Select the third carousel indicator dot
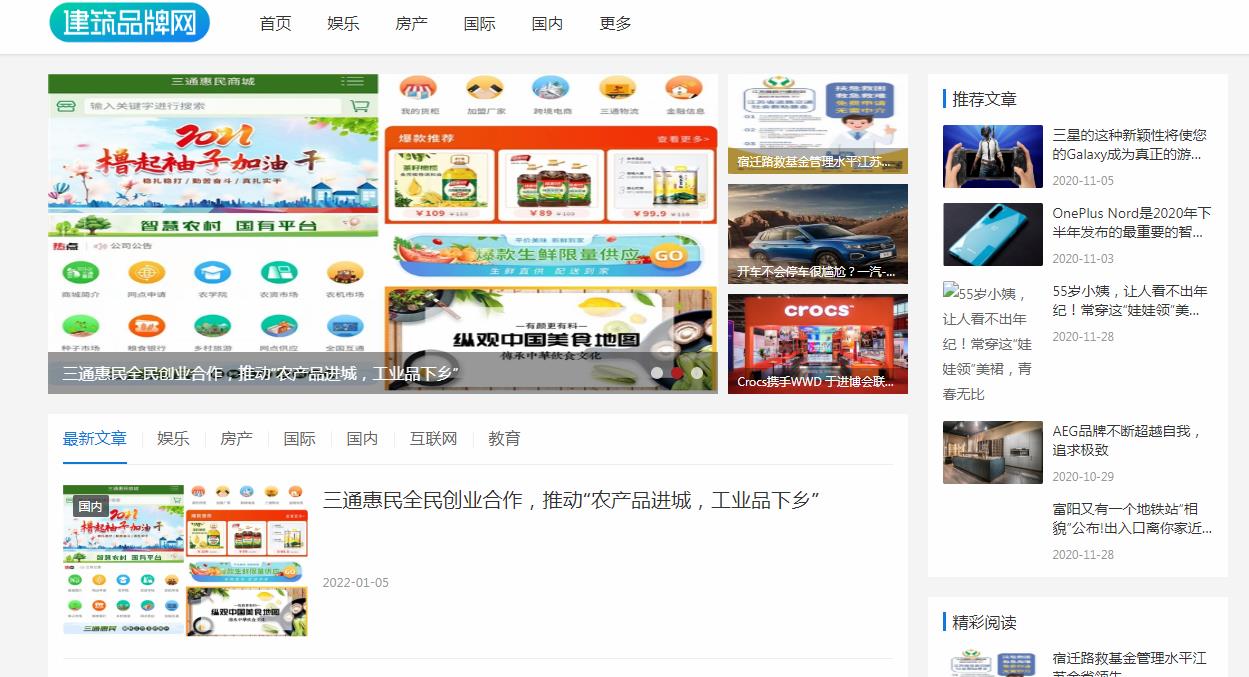 pos(697,372)
